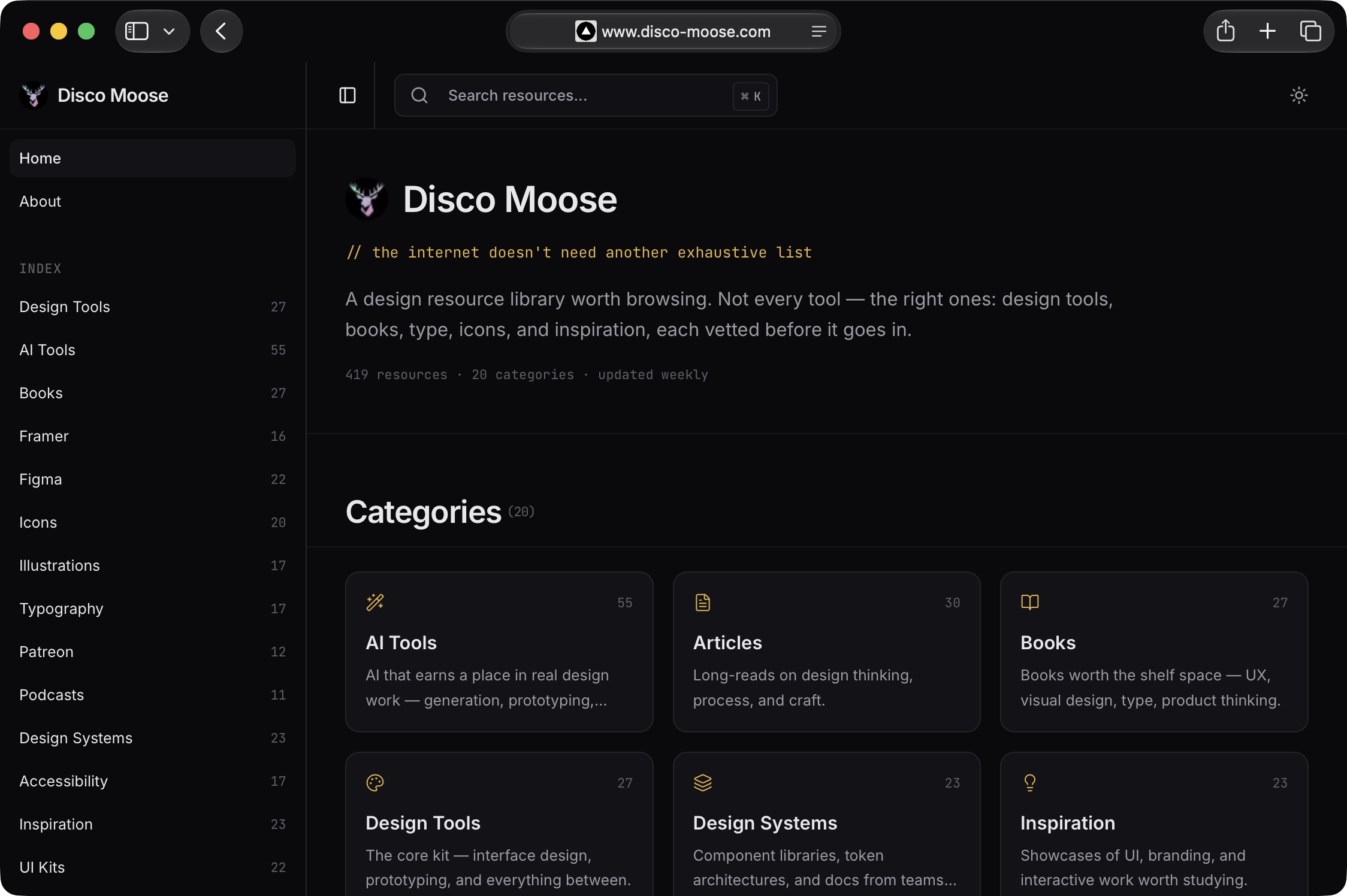Click the layers icon on Design Systems card
The width and height of the screenshot is (1347, 896).
(702, 782)
